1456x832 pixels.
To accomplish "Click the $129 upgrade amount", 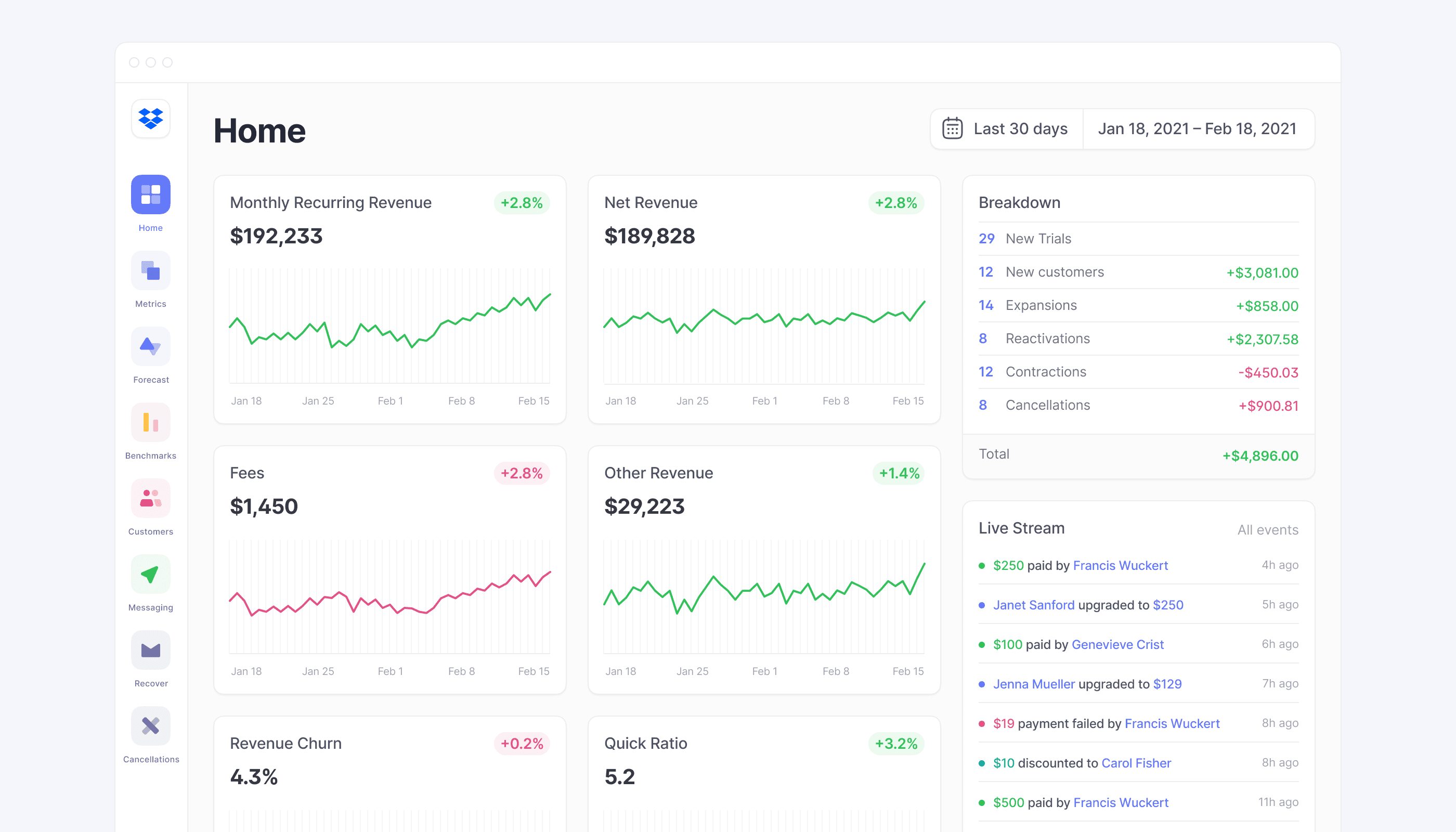I will click(x=1167, y=683).
